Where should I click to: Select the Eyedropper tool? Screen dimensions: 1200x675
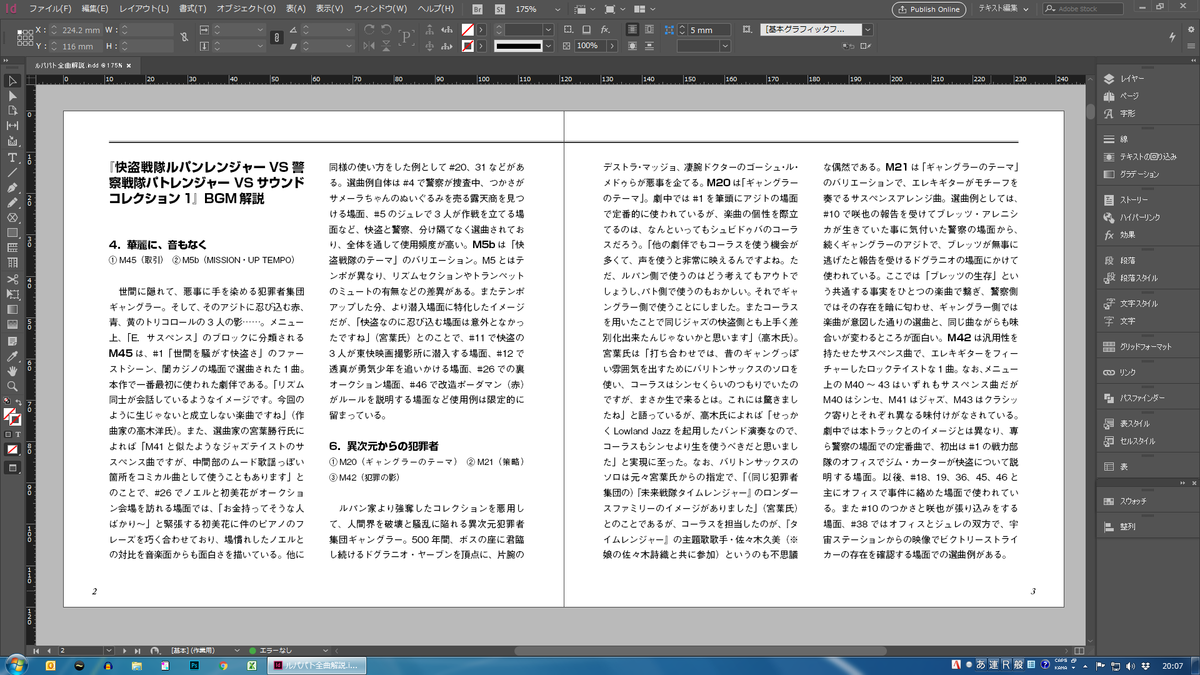(13, 355)
